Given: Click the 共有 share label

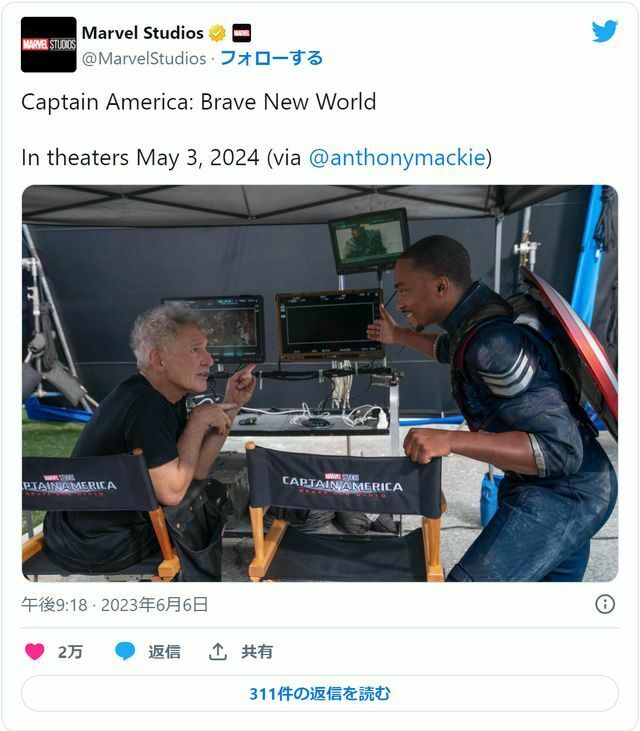Looking at the screenshot, I should [x=257, y=652].
